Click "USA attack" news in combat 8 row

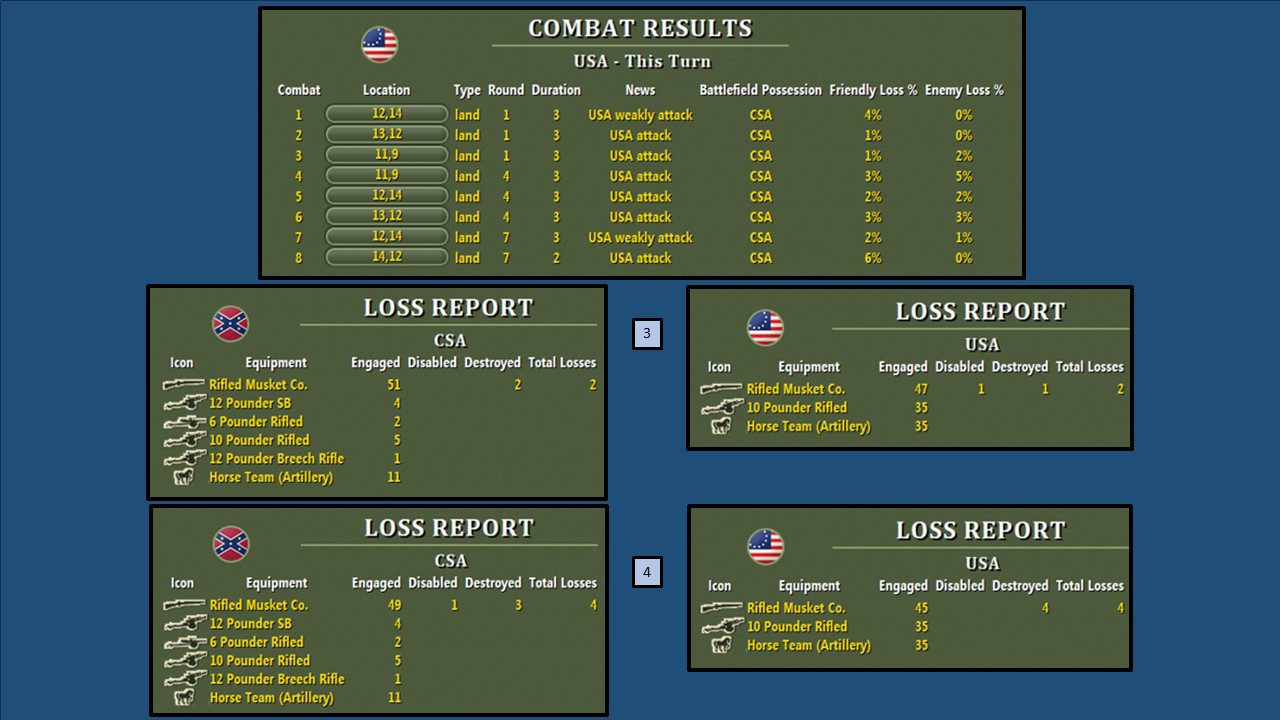click(x=640, y=258)
